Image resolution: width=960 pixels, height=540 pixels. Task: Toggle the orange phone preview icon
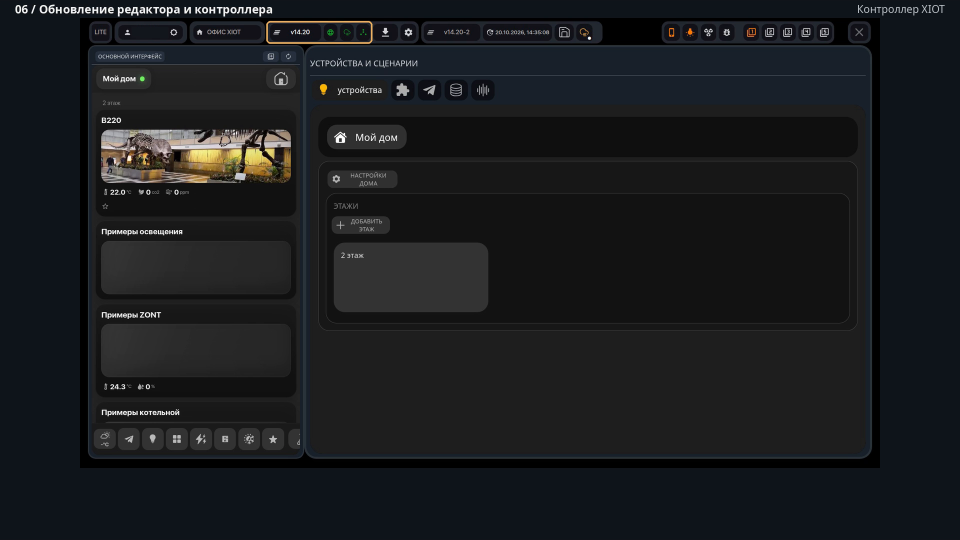pyautogui.click(x=672, y=32)
